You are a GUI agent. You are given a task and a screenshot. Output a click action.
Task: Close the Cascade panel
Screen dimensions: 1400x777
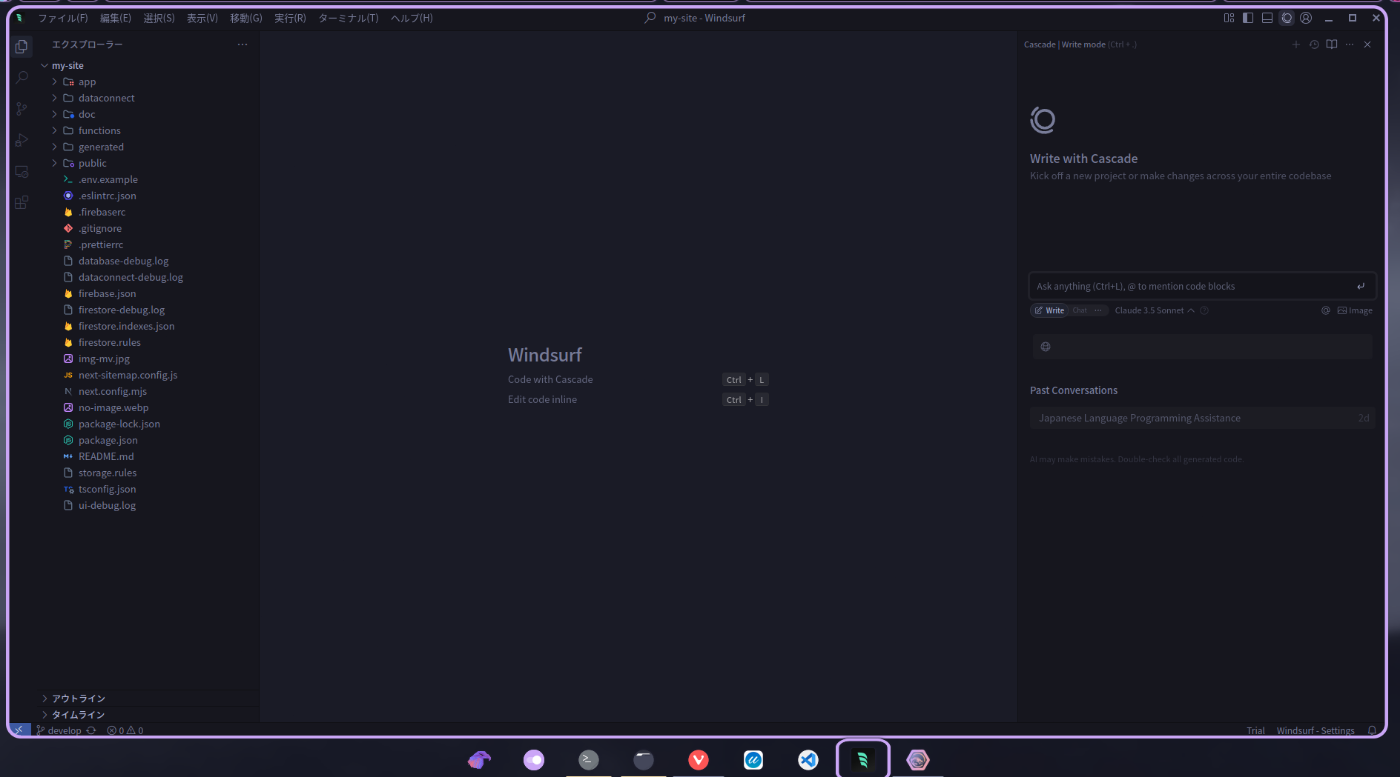[x=1368, y=45]
